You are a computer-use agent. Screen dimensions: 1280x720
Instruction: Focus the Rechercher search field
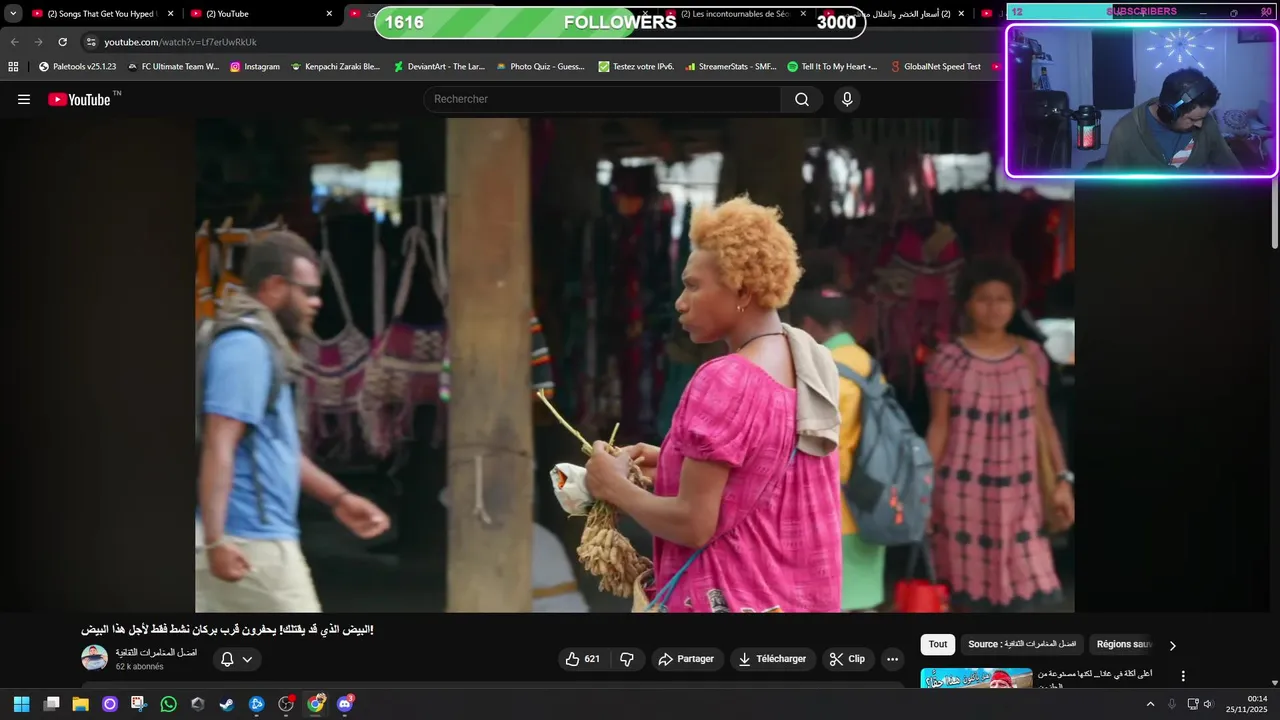click(603, 99)
